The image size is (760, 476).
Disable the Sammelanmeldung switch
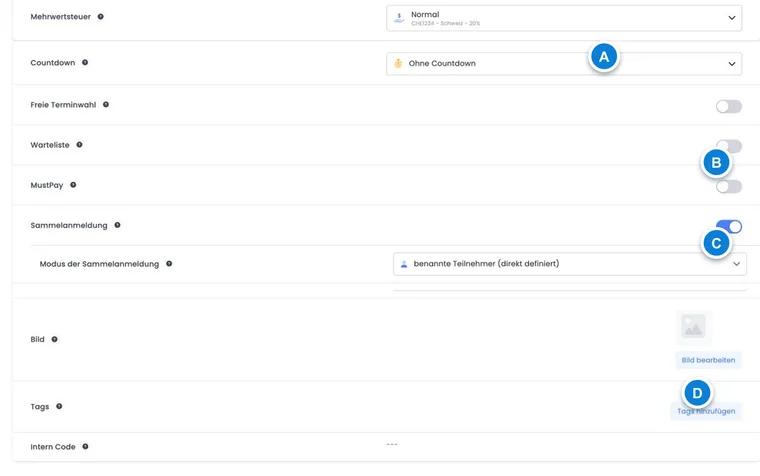(x=728, y=226)
